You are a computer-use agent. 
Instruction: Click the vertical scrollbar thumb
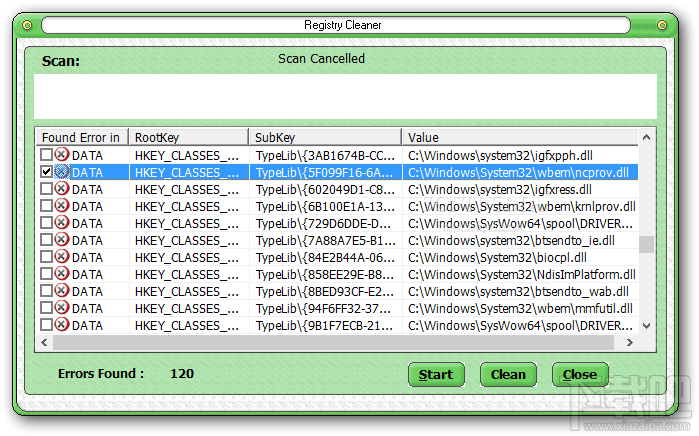tap(646, 244)
